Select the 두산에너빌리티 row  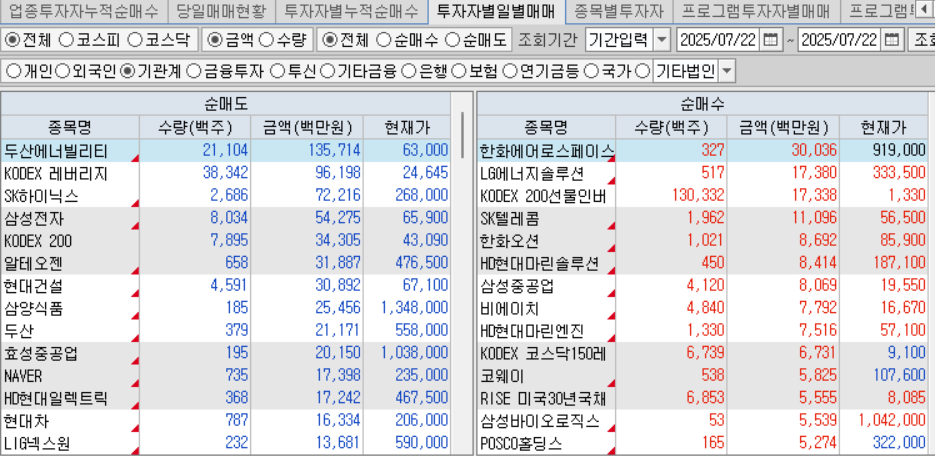click(225, 151)
